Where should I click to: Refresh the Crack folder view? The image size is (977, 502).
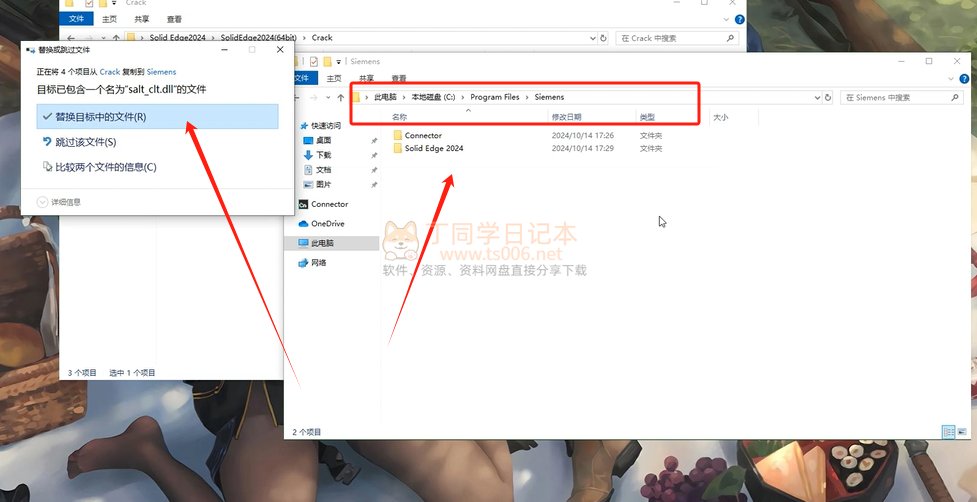[603, 38]
